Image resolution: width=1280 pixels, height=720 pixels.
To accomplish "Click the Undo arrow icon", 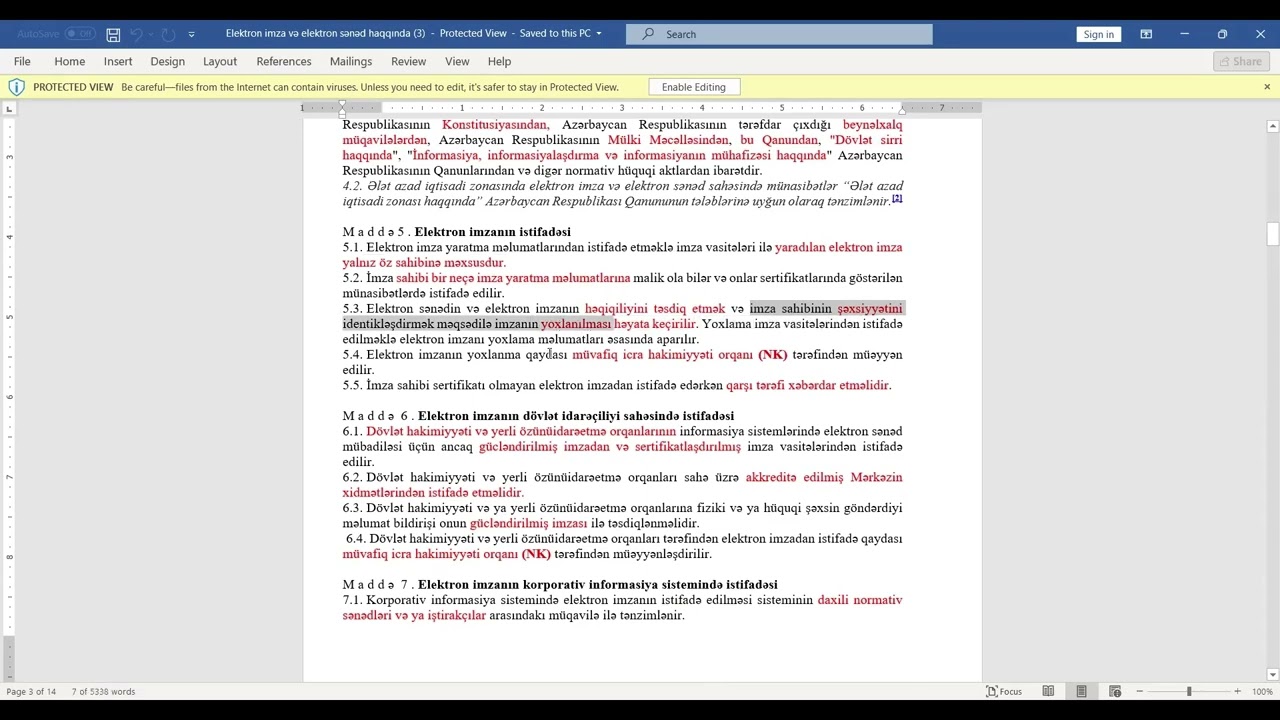I will [137, 34].
